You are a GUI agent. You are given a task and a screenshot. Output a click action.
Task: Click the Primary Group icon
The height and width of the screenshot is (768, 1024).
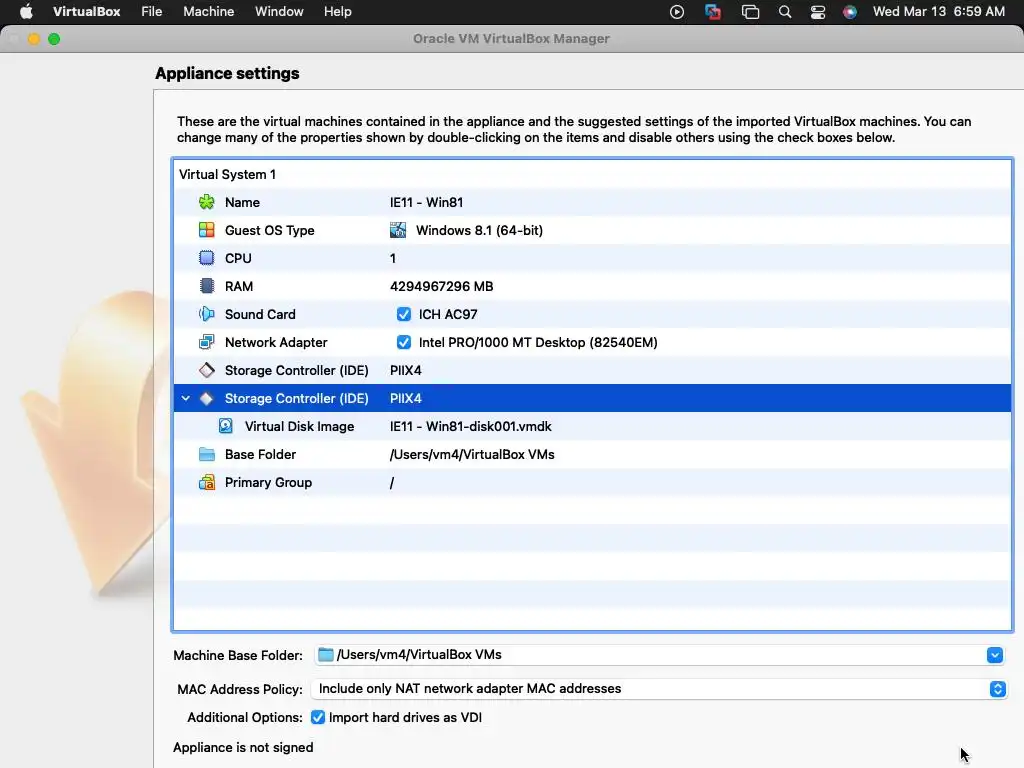[207, 482]
